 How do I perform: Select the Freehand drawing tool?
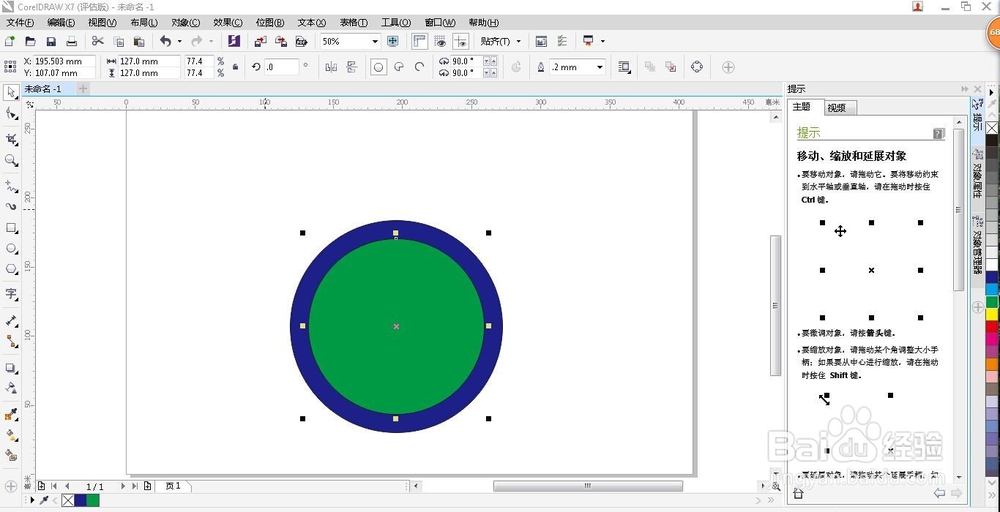point(11,186)
